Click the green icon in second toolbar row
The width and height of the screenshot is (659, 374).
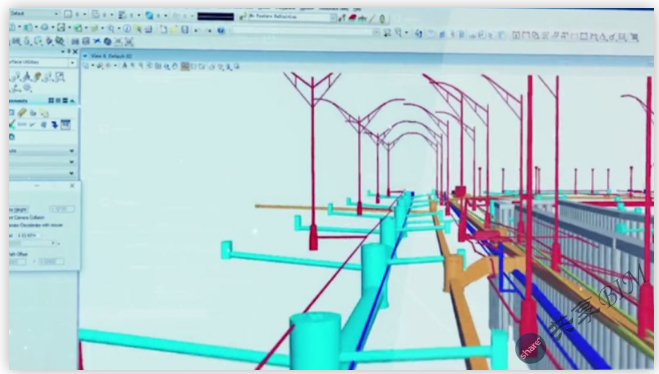78,28
